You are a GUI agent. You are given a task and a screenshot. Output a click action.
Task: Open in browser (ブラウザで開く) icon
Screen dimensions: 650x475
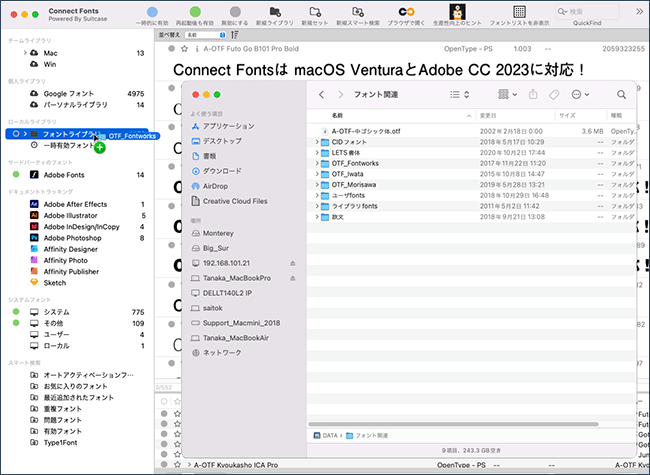406,12
